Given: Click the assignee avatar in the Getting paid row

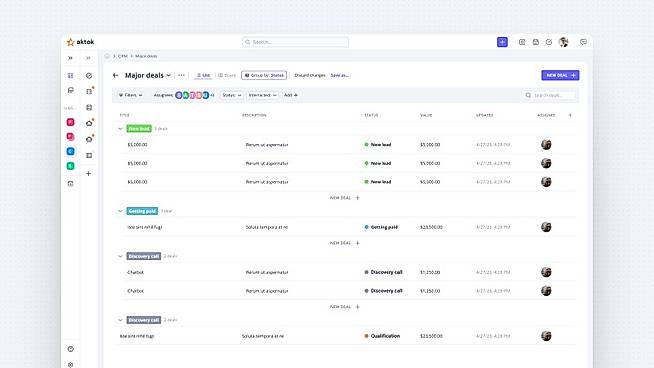Looking at the screenshot, I should (546, 227).
